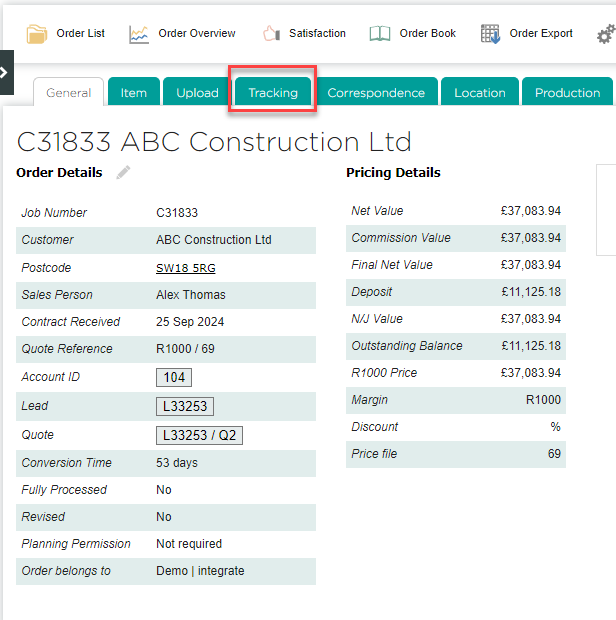The width and height of the screenshot is (616, 620).
Task: Select the General tab
Action: click(69, 92)
